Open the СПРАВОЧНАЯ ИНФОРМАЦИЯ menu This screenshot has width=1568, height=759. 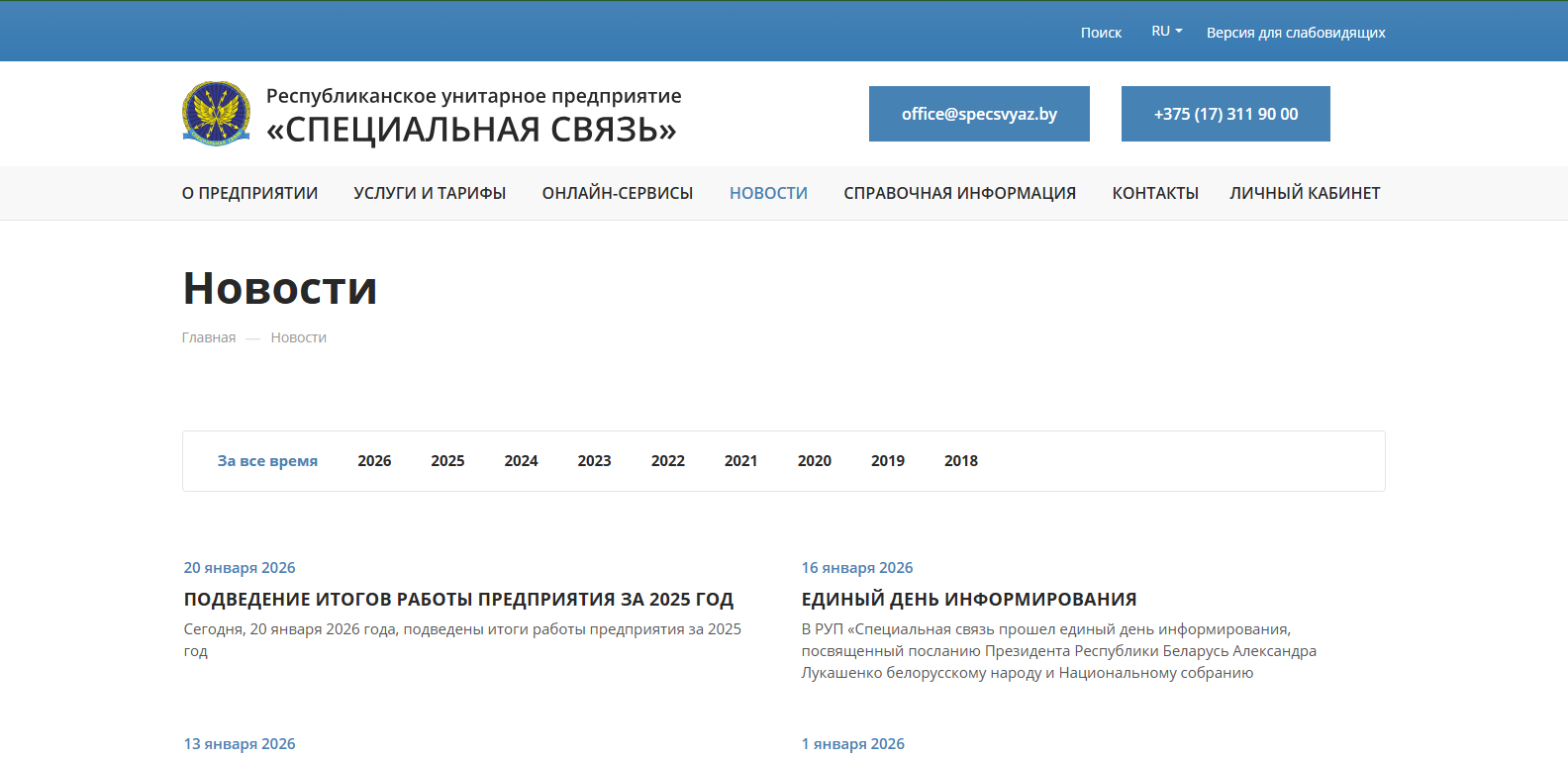(x=960, y=193)
